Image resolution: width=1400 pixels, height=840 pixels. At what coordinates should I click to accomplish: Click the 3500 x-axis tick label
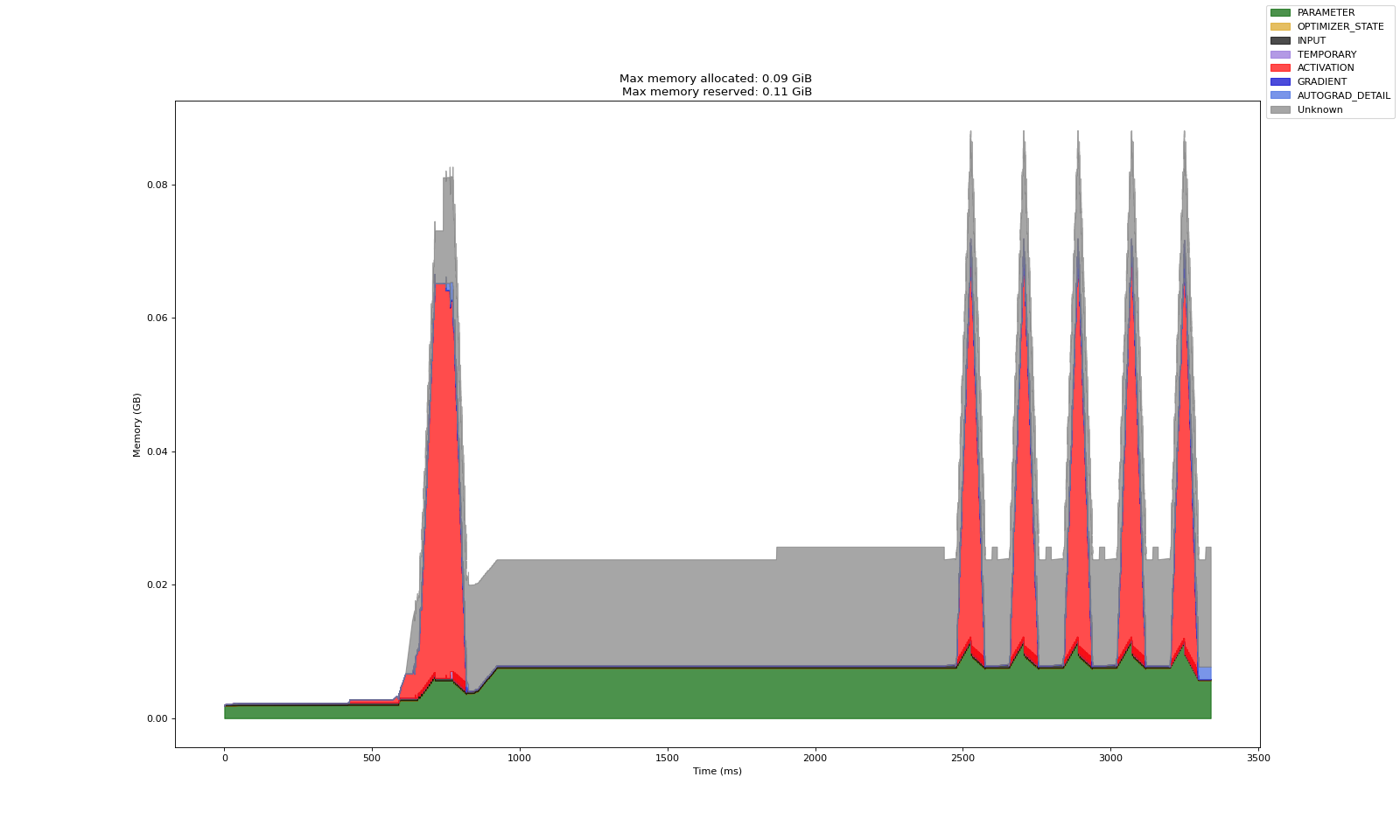pyautogui.click(x=1258, y=758)
